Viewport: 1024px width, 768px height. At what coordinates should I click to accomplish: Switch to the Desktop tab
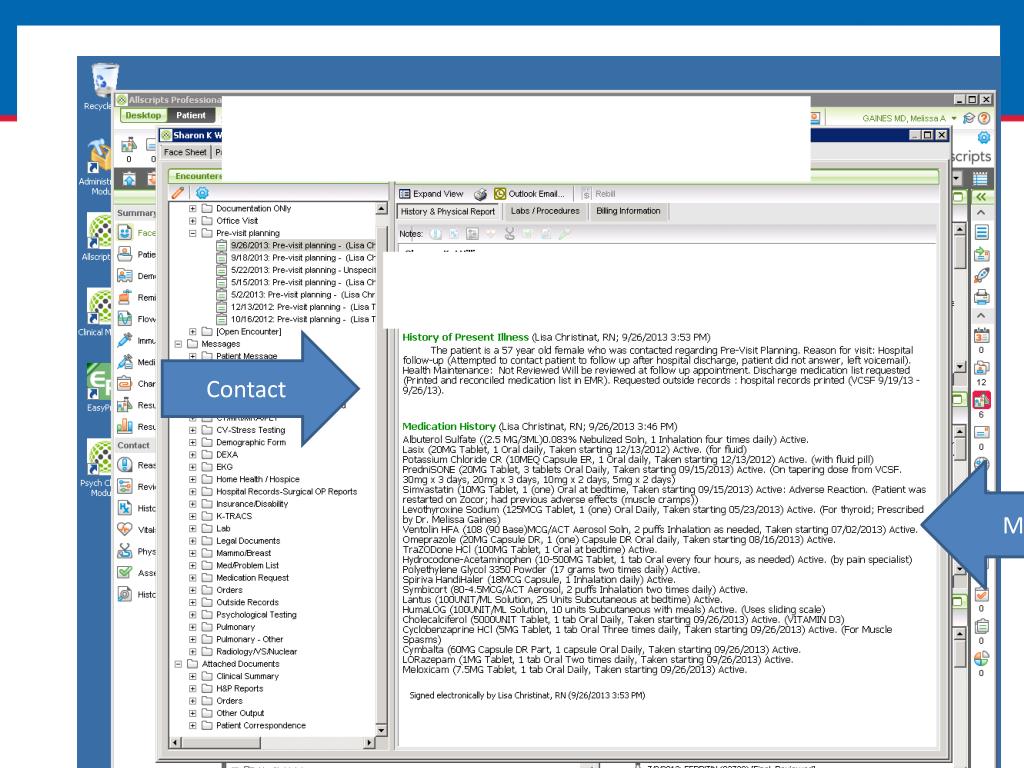coord(143,116)
